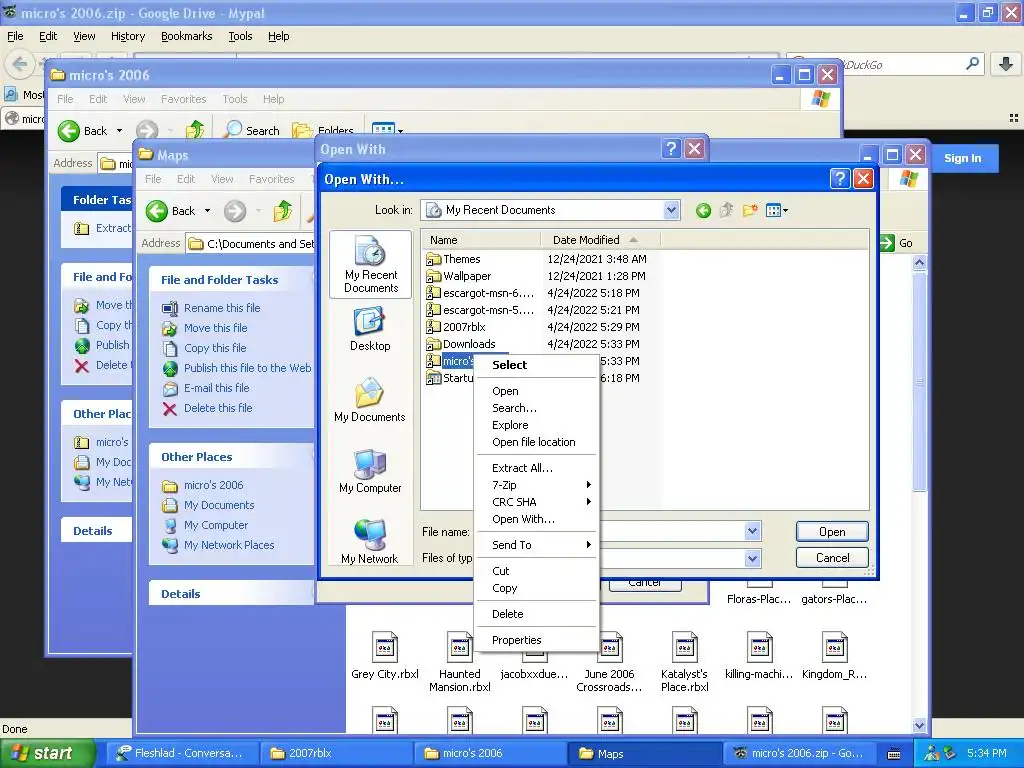Open Bookmarks menu in browser
The width and height of the screenshot is (1024, 768).
(x=187, y=37)
